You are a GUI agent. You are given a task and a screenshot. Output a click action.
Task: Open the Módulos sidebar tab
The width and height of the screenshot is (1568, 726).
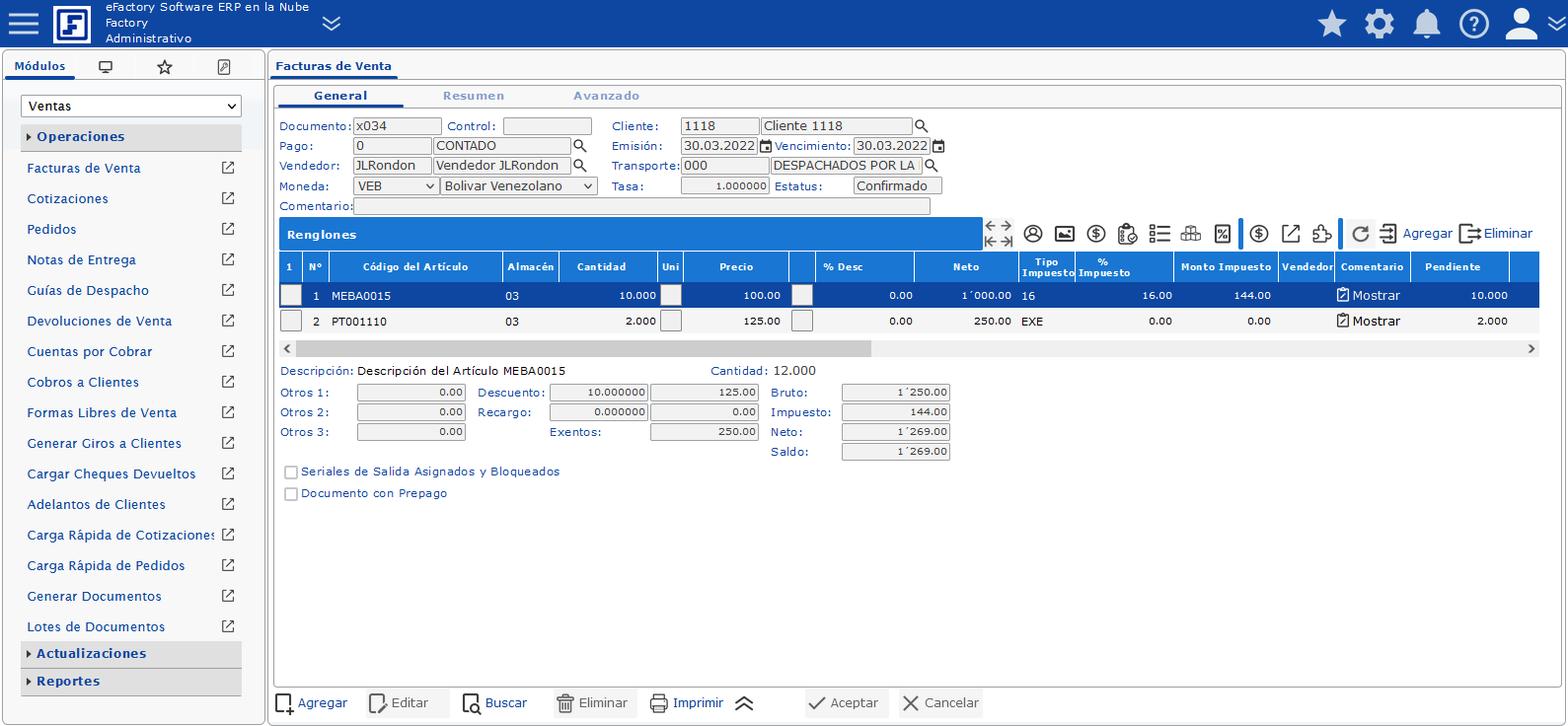pos(39,66)
